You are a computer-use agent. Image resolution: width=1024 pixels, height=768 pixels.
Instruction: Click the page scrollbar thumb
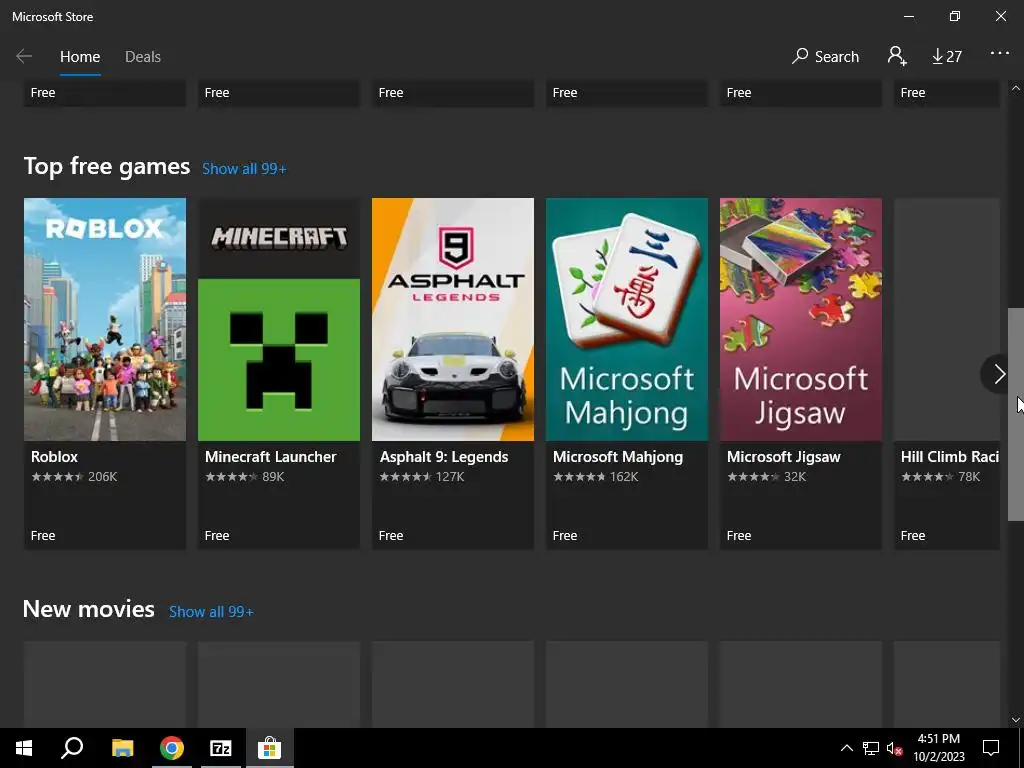[x=1016, y=414]
